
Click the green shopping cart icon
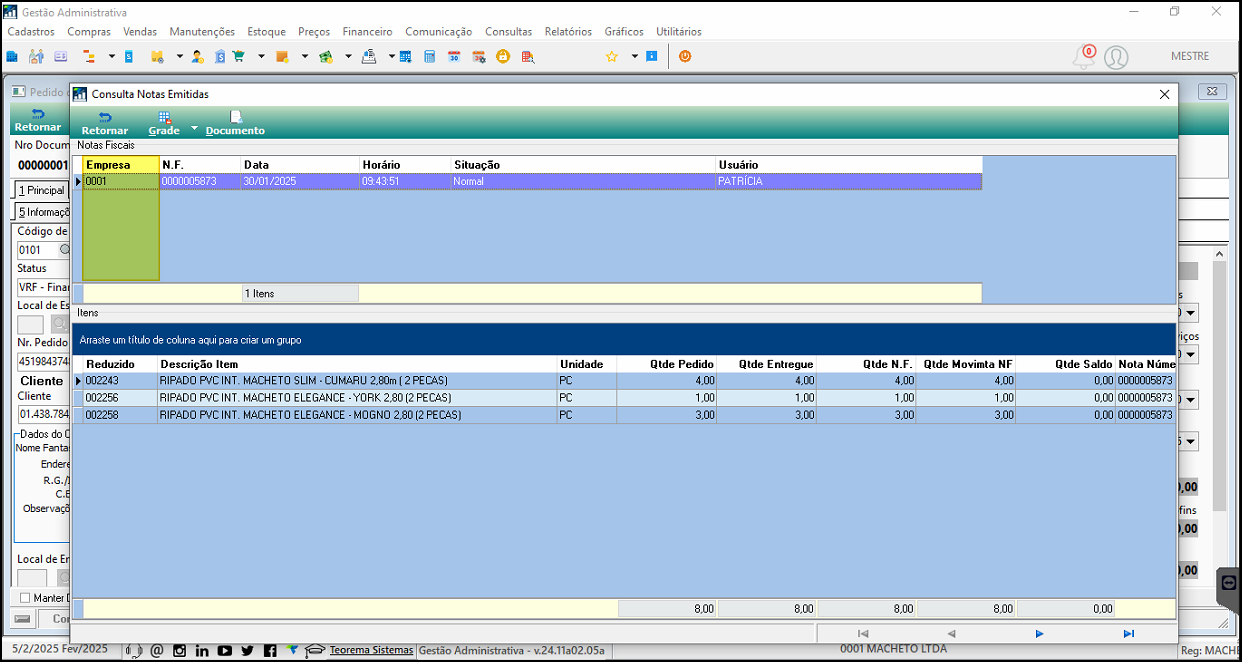tap(239, 56)
